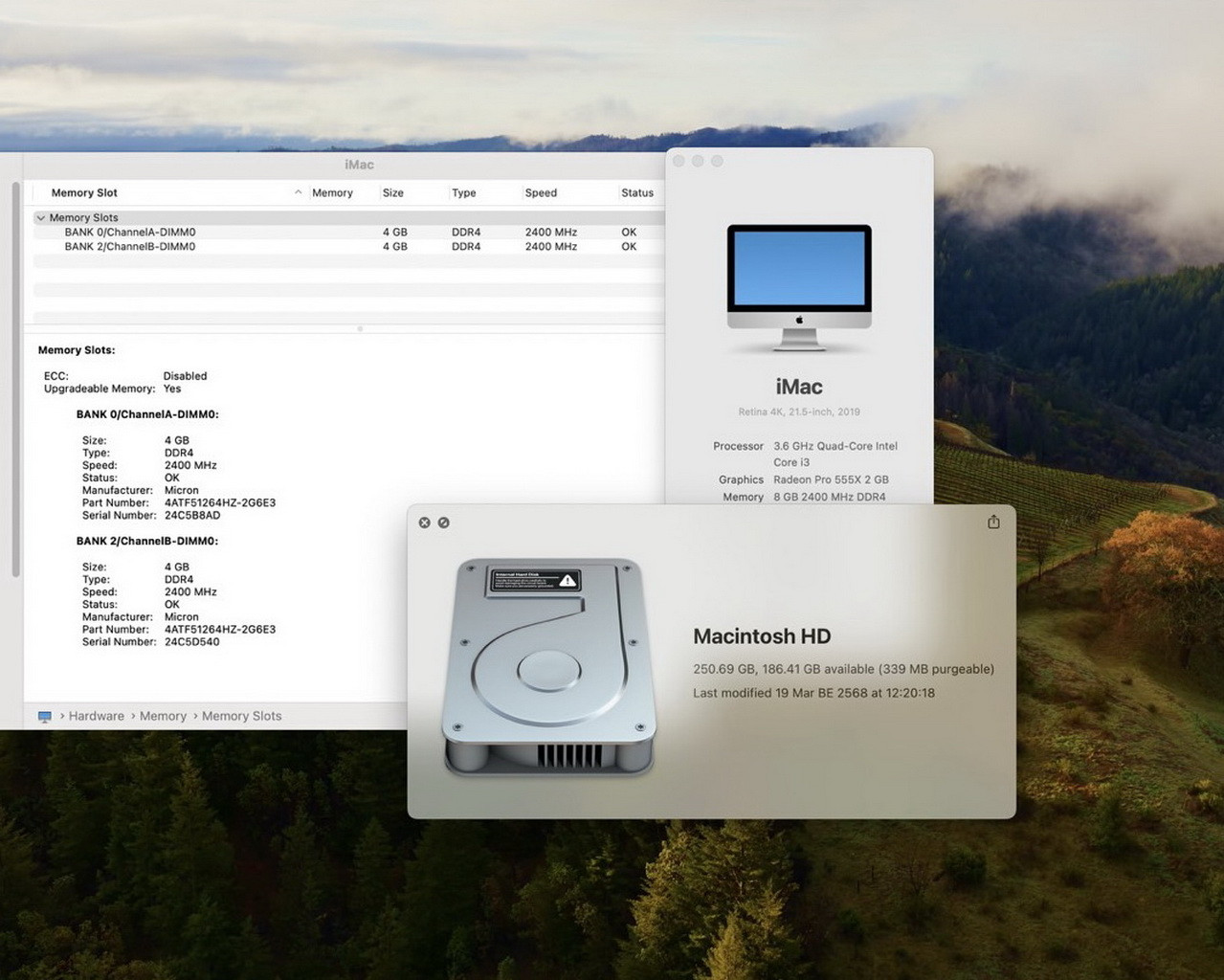The width and height of the screenshot is (1224, 980).
Task: Click serial number 24C5B8AD
Action: pos(192,515)
